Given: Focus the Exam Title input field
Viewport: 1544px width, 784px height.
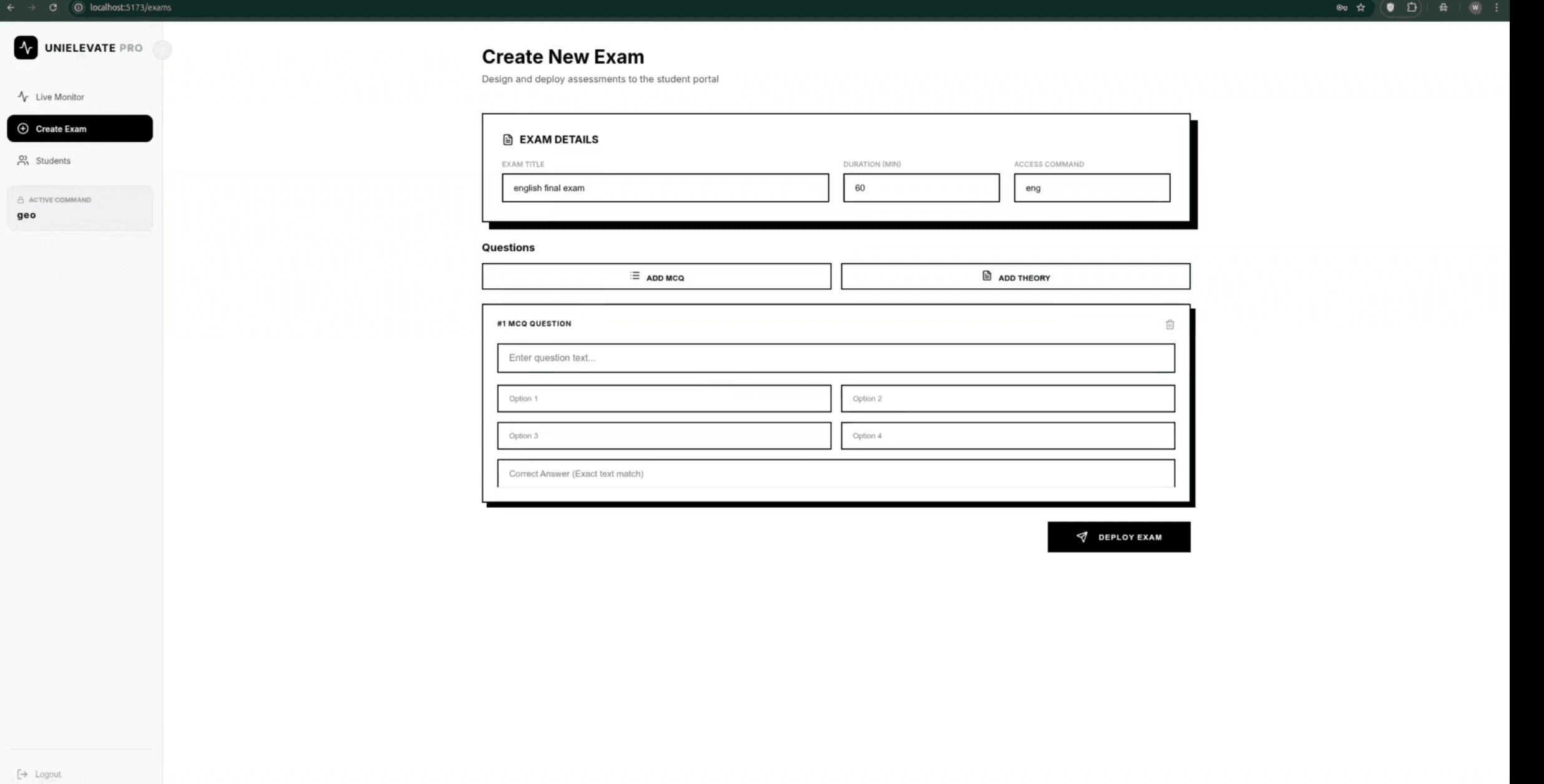Looking at the screenshot, I should (x=665, y=188).
